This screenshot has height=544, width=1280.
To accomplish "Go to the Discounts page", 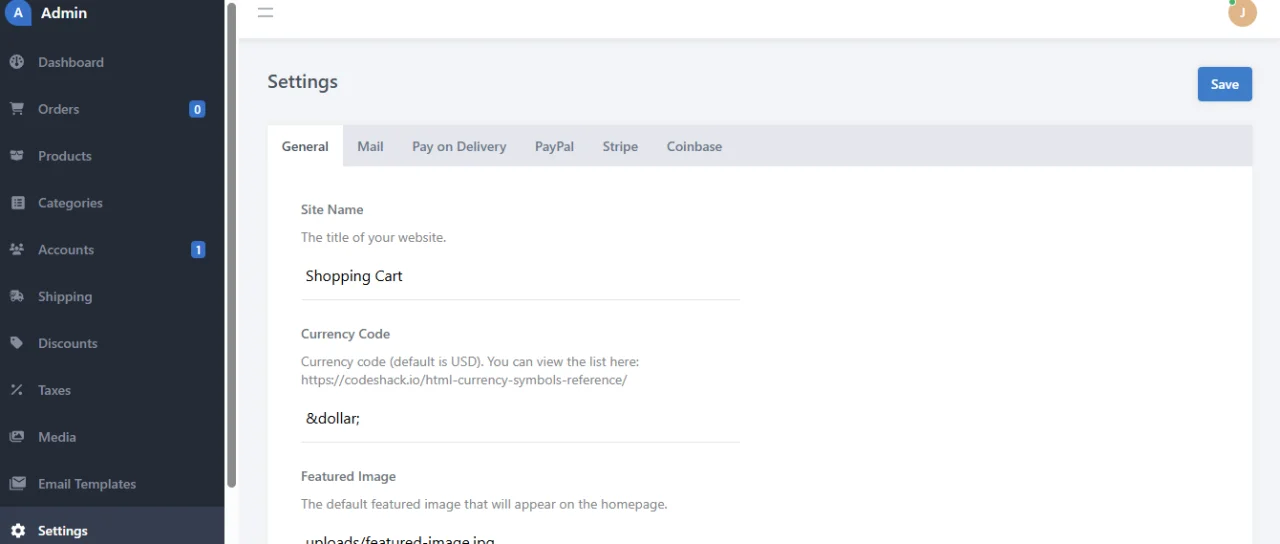I will point(112,343).
